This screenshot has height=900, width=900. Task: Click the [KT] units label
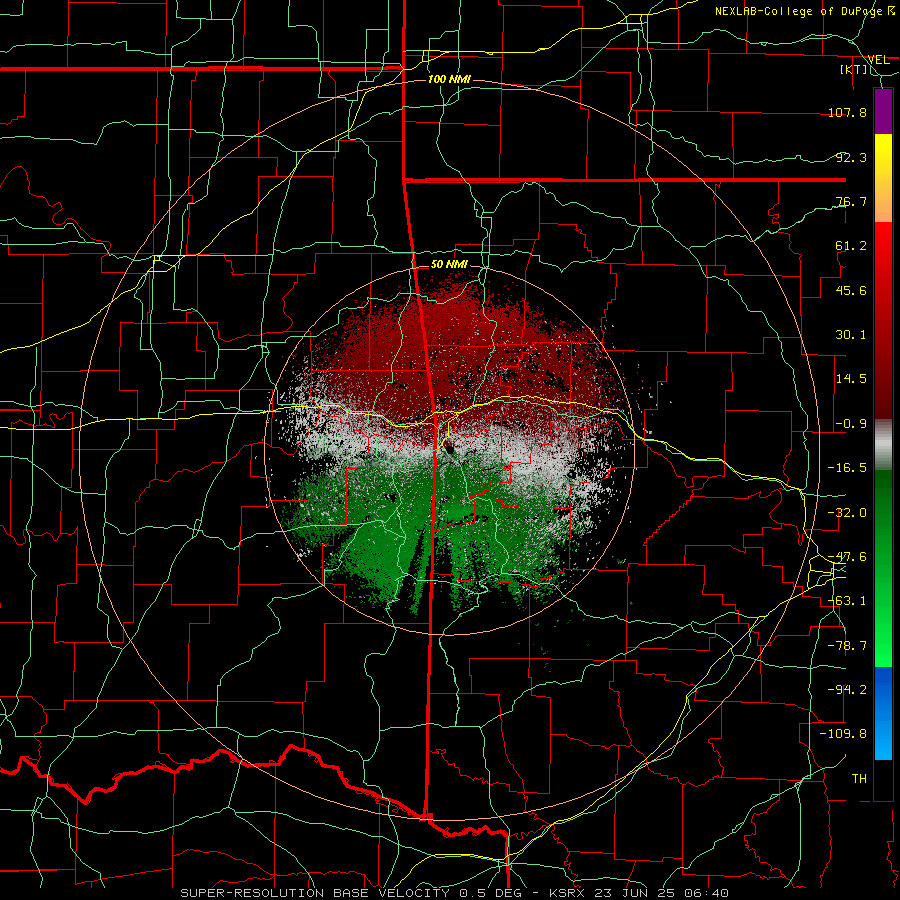(x=854, y=69)
